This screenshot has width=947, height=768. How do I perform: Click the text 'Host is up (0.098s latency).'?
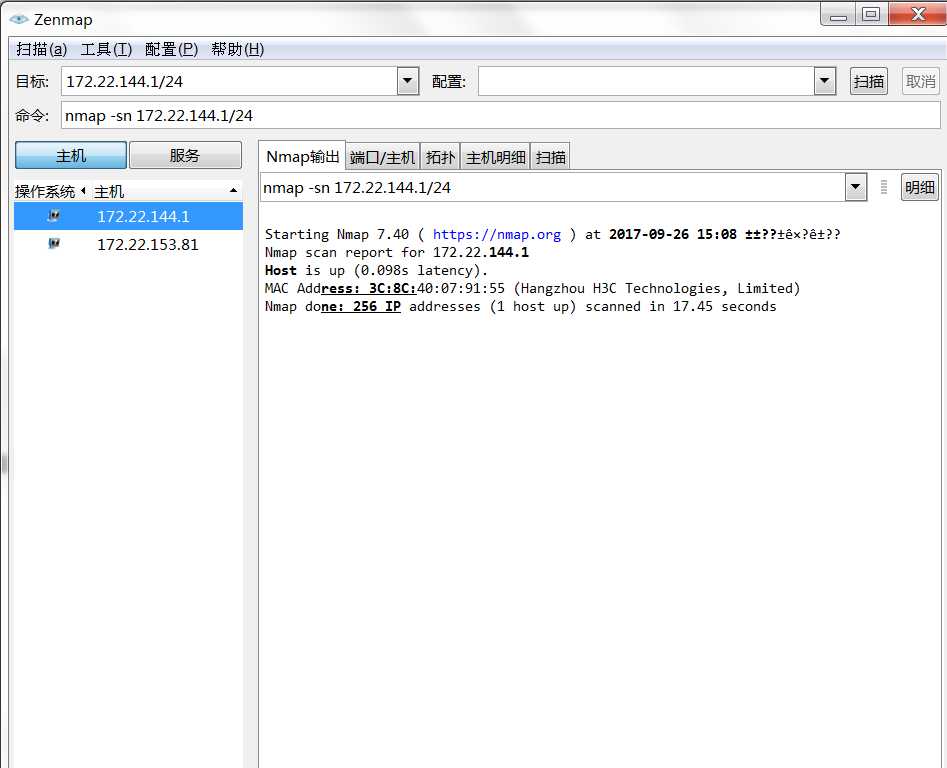click(376, 270)
